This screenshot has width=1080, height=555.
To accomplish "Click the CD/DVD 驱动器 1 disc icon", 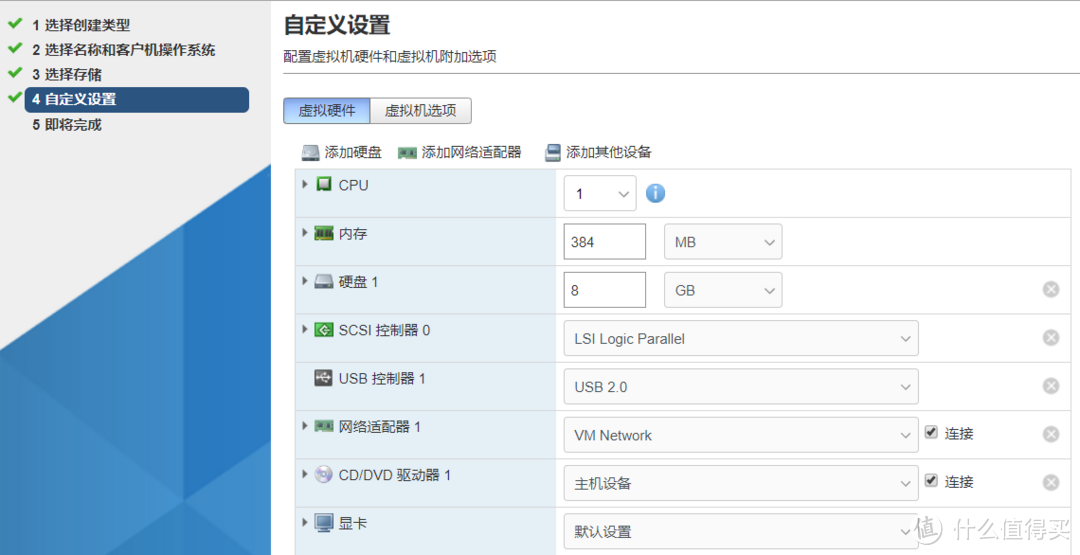I will coord(324,474).
